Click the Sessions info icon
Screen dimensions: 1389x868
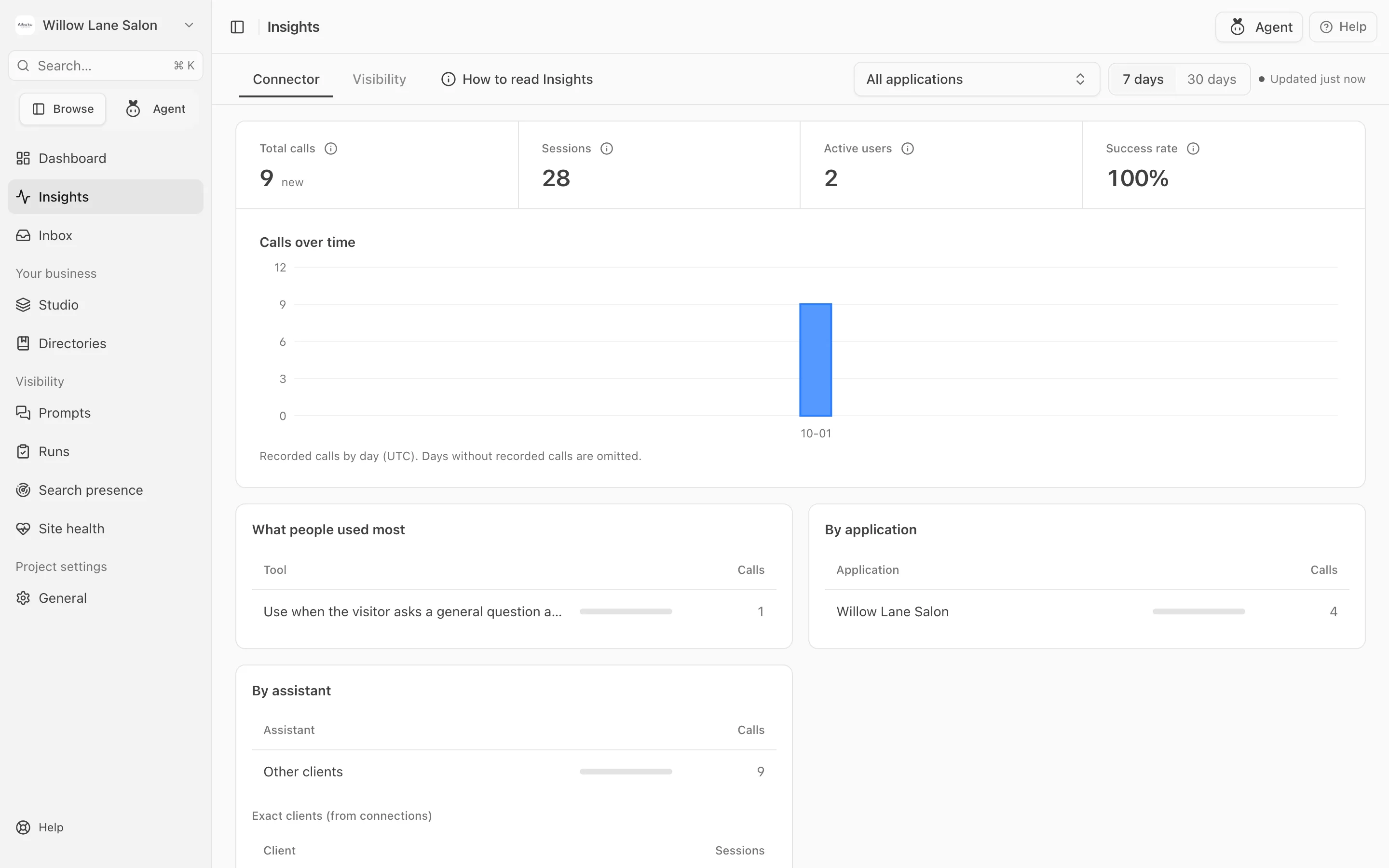(607, 149)
